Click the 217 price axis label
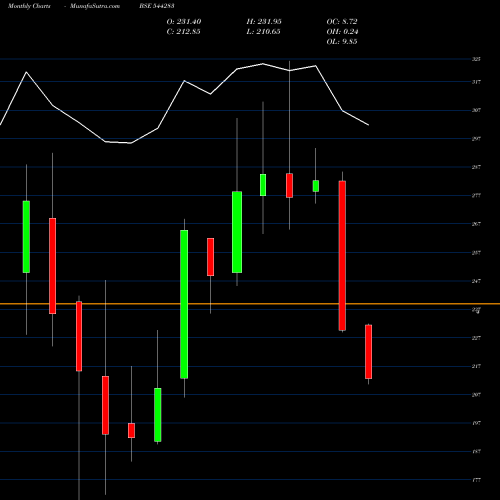Image resolution: width=500 pixels, height=500 pixels. 476,366
